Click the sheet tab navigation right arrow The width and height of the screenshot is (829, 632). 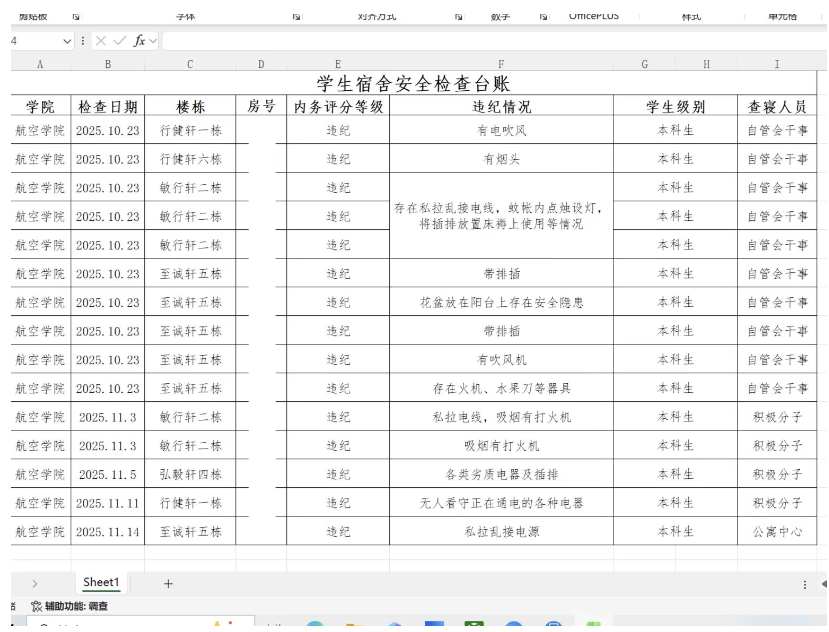pyautogui.click(x=35, y=584)
